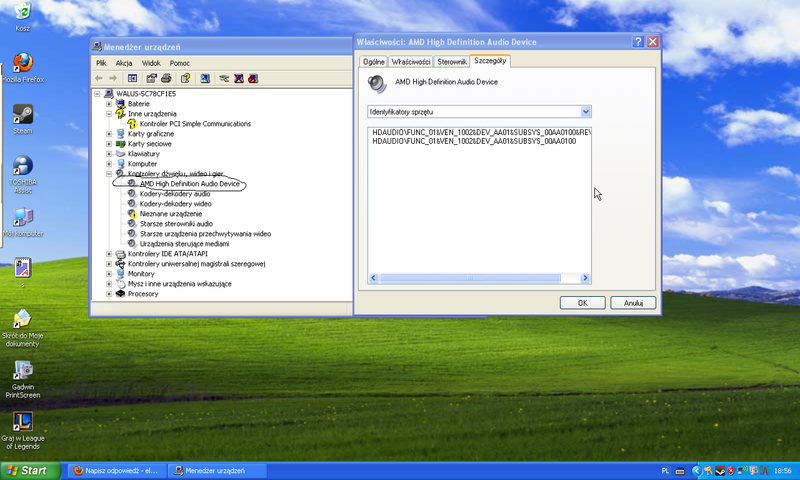The width and height of the screenshot is (800, 480).
Task: Click the red shield tray icon
Action: (731, 470)
